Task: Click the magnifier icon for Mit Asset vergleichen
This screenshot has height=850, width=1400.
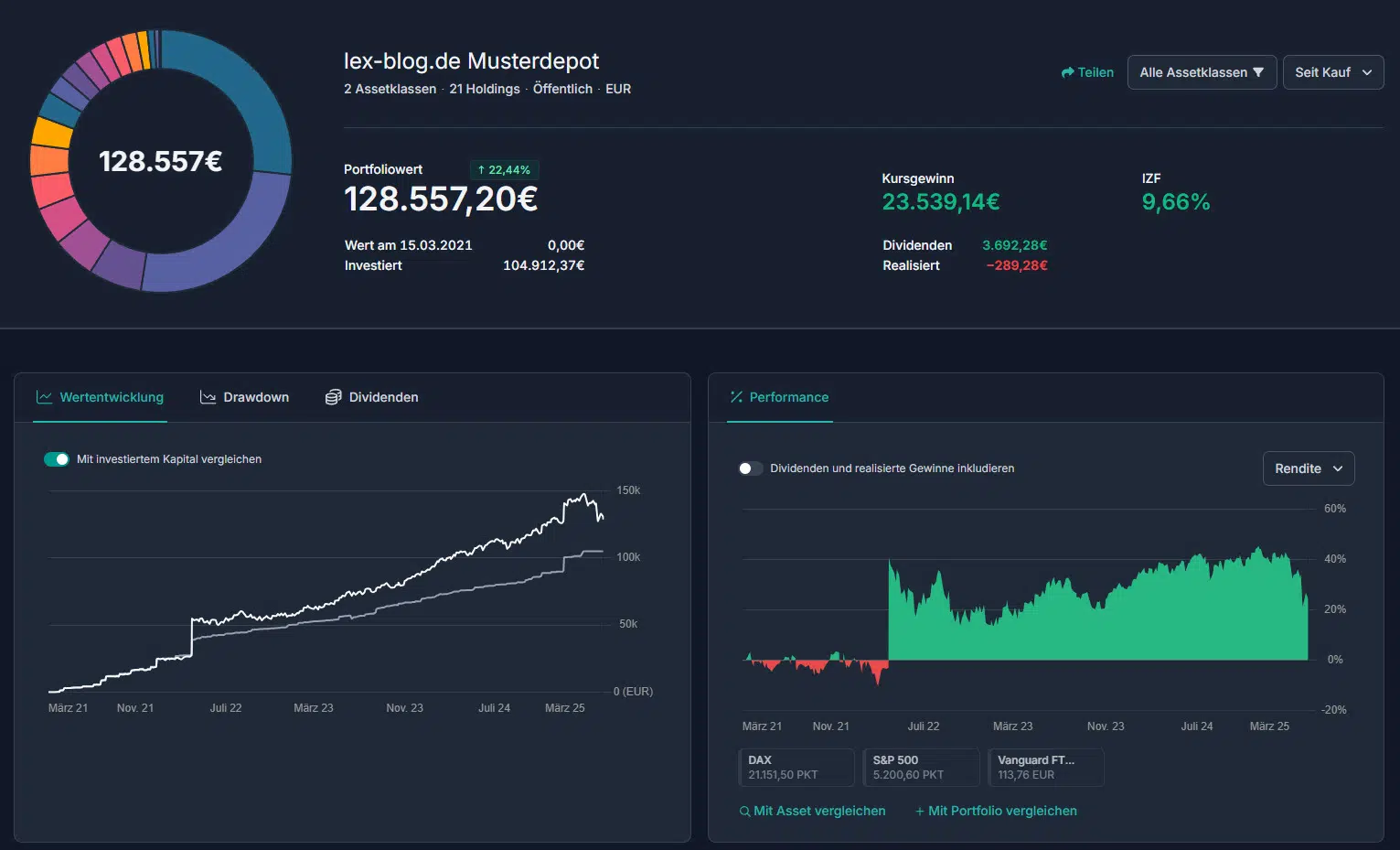Action: [744, 812]
